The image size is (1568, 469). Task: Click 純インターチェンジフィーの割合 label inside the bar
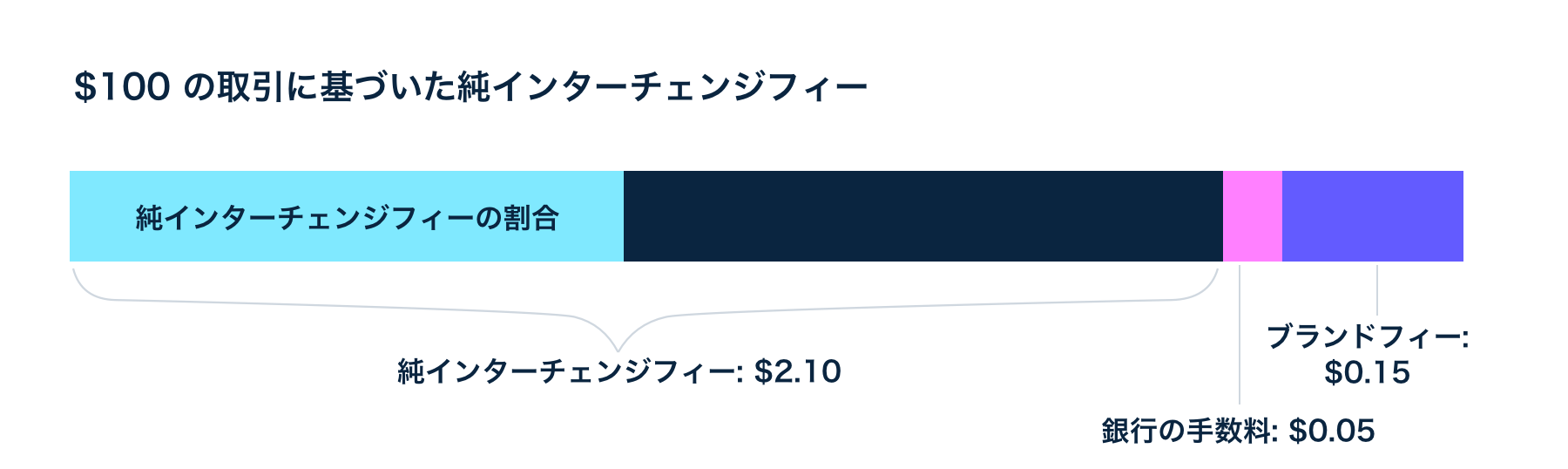click(x=347, y=218)
